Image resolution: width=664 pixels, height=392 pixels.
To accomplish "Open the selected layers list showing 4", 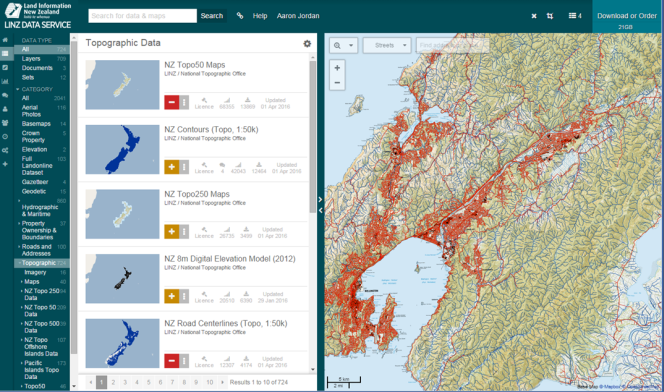I will [x=575, y=16].
